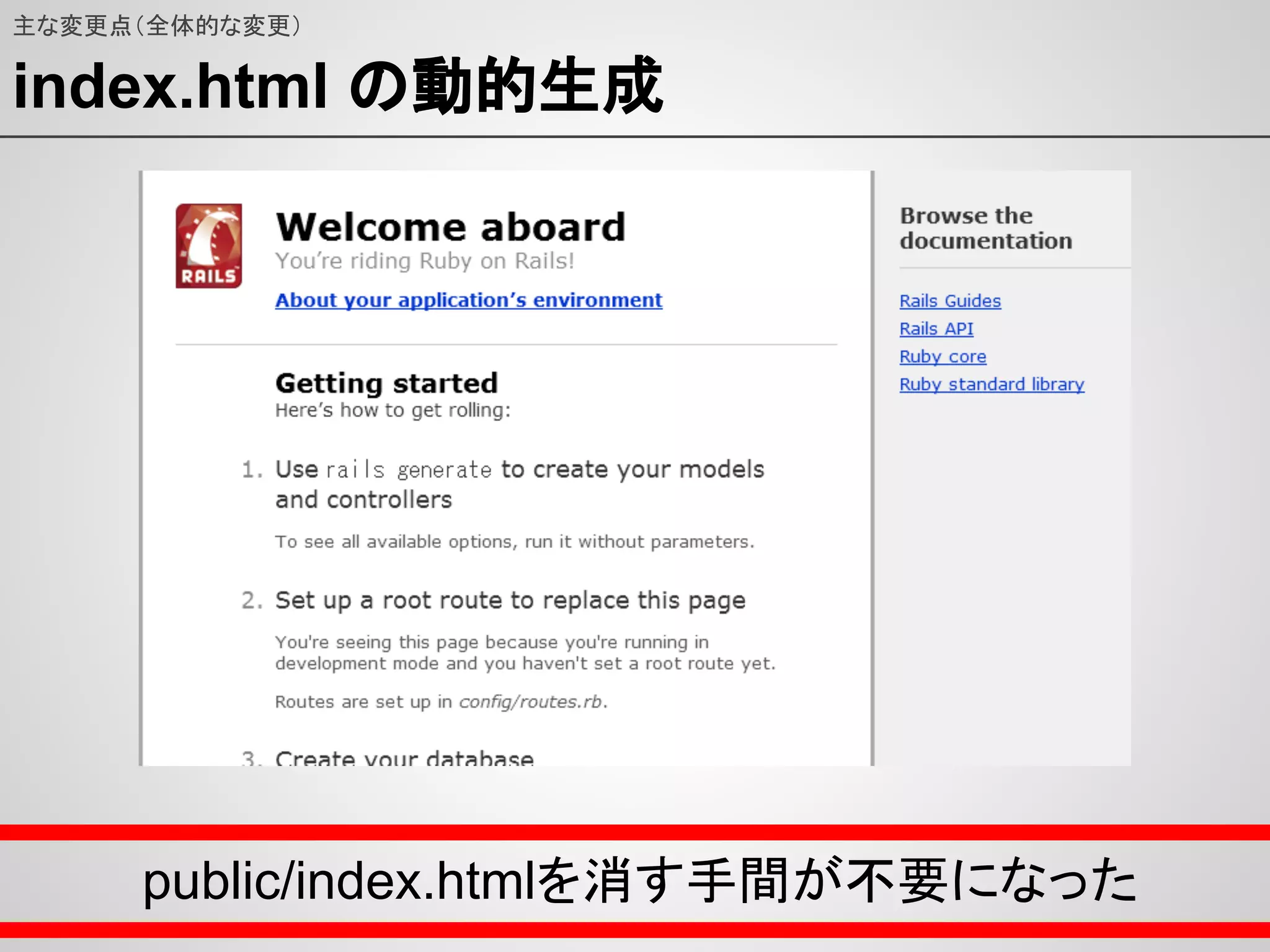Click the Getting started heading
This screenshot has height=952, width=1270.
pos(386,384)
